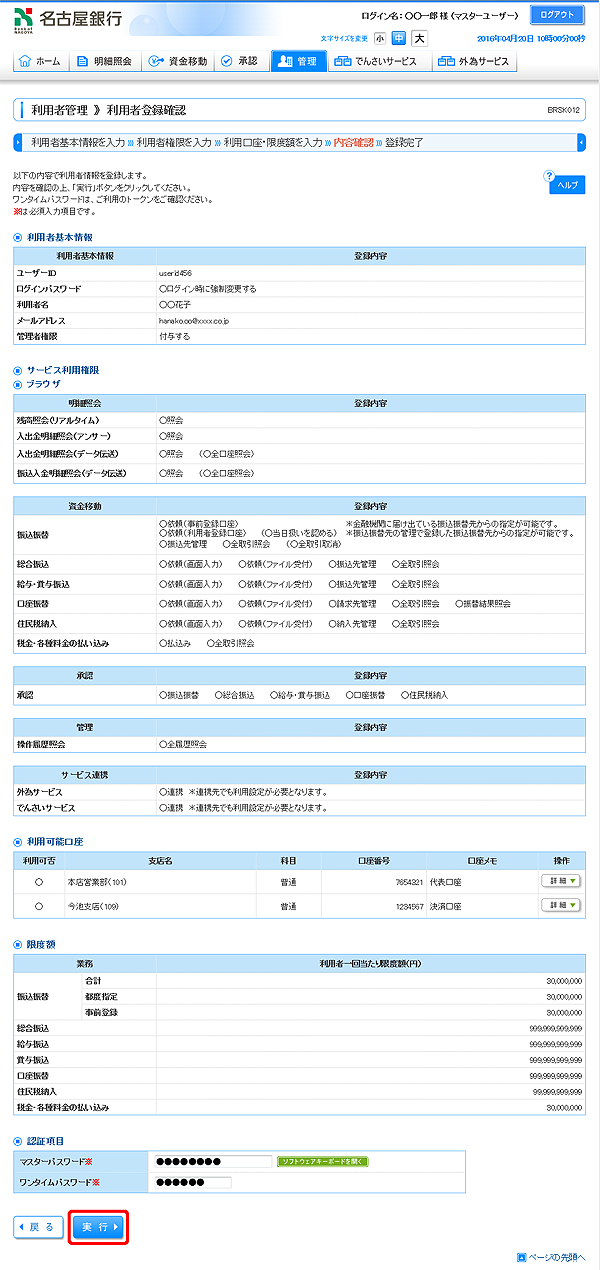Click account number 7654321
600x1270 pixels.
tap(409, 880)
